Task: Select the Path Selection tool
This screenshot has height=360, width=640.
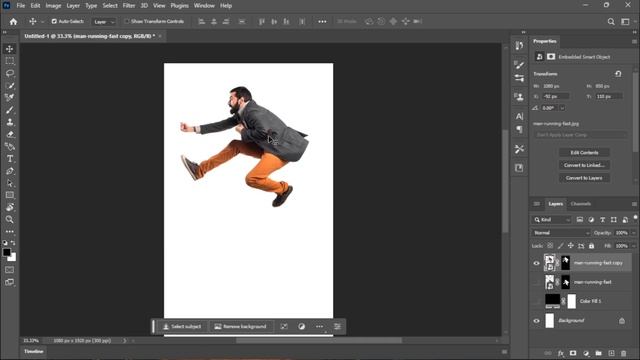Action: coord(9,183)
